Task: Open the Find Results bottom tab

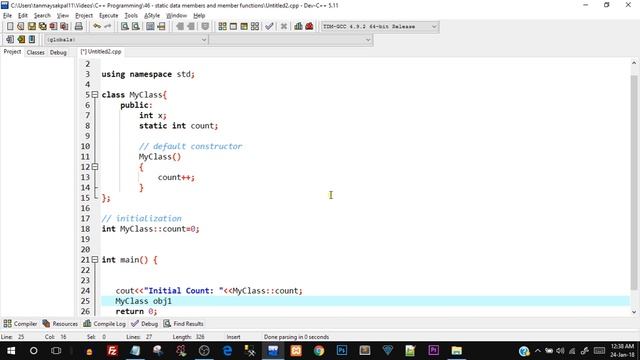Action: [183, 324]
